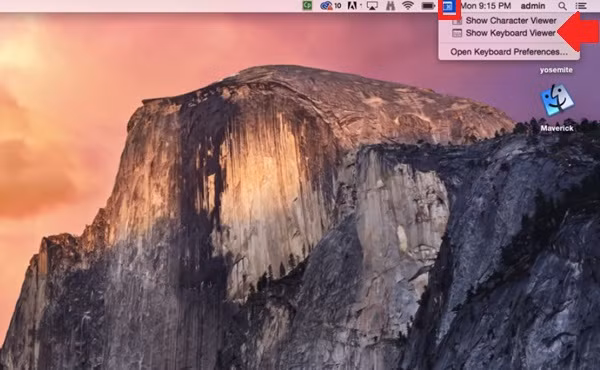Close the highlighted input menu icon
Image resolution: width=600 pixels, height=370 pixels.
pyautogui.click(x=448, y=6)
